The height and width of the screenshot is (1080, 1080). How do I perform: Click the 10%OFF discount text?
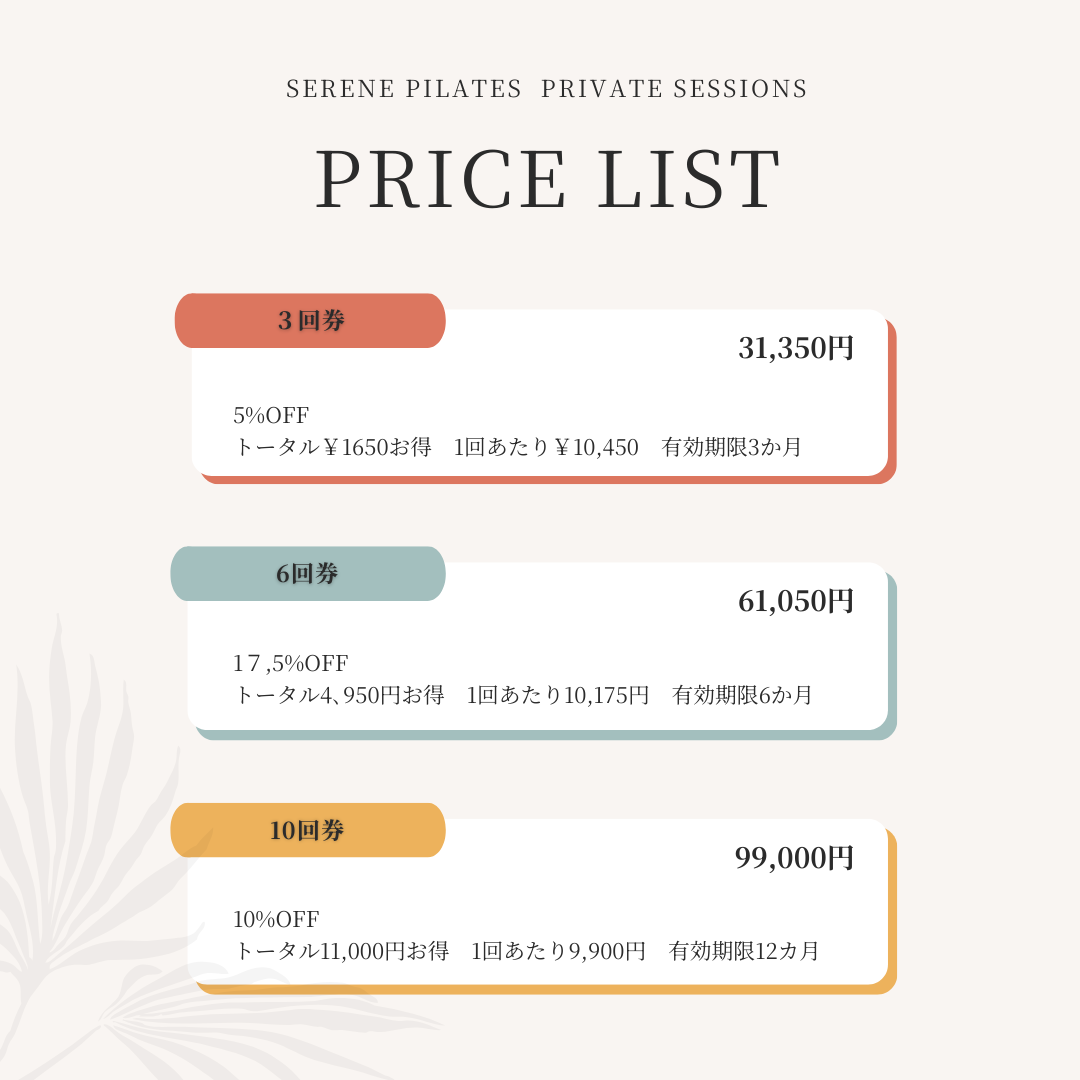coord(276,919)
